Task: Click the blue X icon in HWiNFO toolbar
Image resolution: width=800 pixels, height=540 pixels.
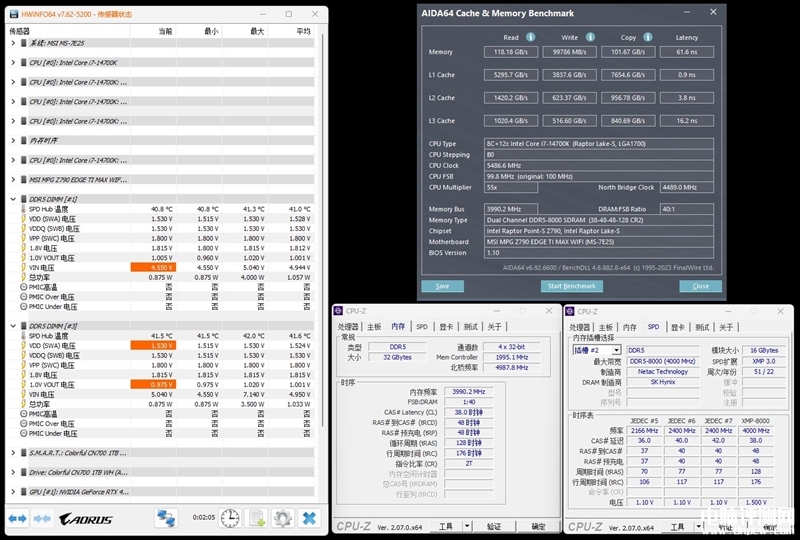Action: coord(309,518)
